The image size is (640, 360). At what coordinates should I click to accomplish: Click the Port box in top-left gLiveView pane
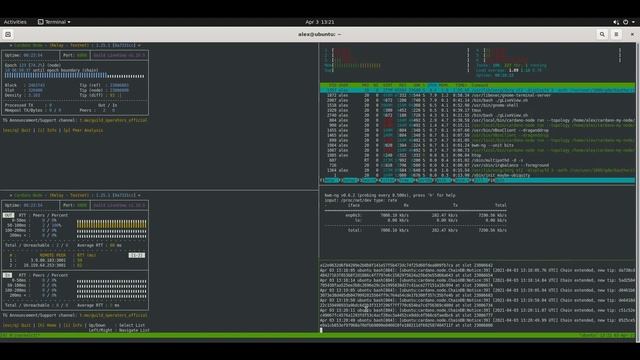point(75,55)
